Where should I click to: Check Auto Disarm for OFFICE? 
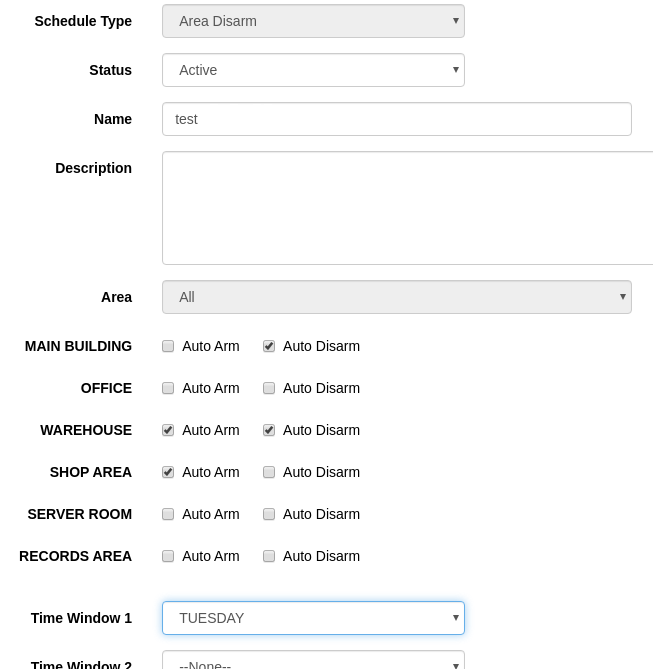[269, 388]
